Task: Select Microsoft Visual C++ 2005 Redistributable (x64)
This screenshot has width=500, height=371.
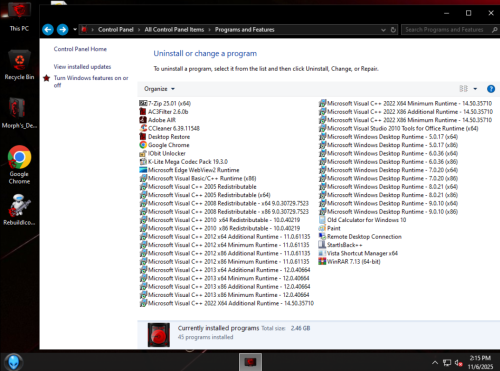Action: pos(205,195)
